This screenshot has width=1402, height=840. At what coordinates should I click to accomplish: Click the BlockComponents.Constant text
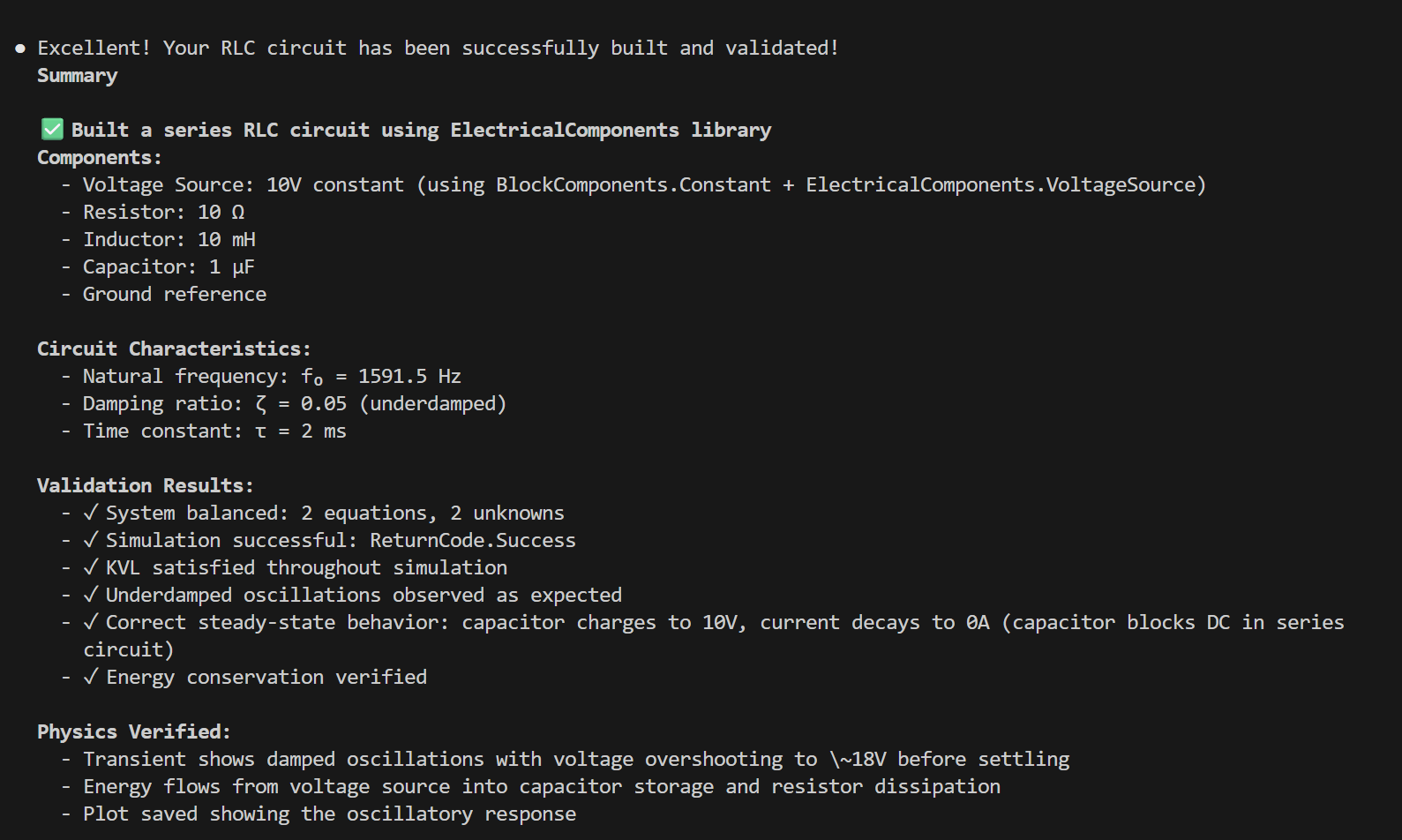point(633,184)
